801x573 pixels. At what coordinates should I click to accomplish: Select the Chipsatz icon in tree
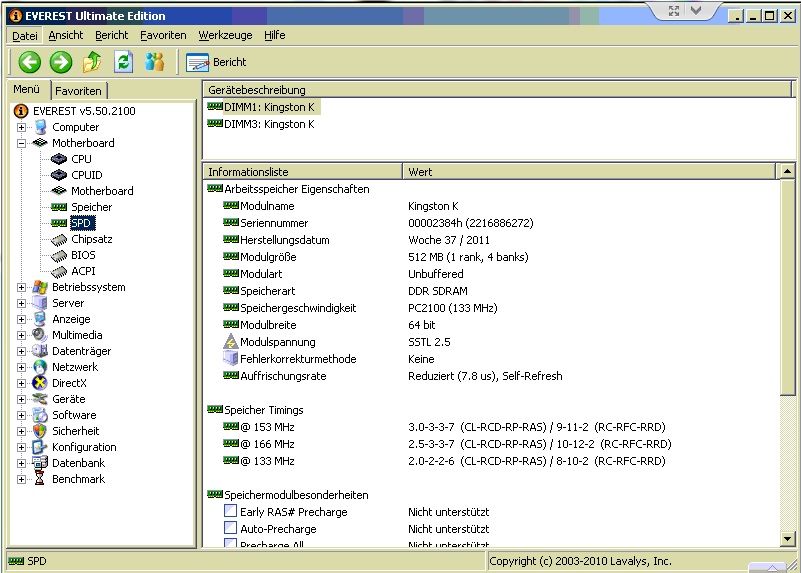(x=59, y=239)
